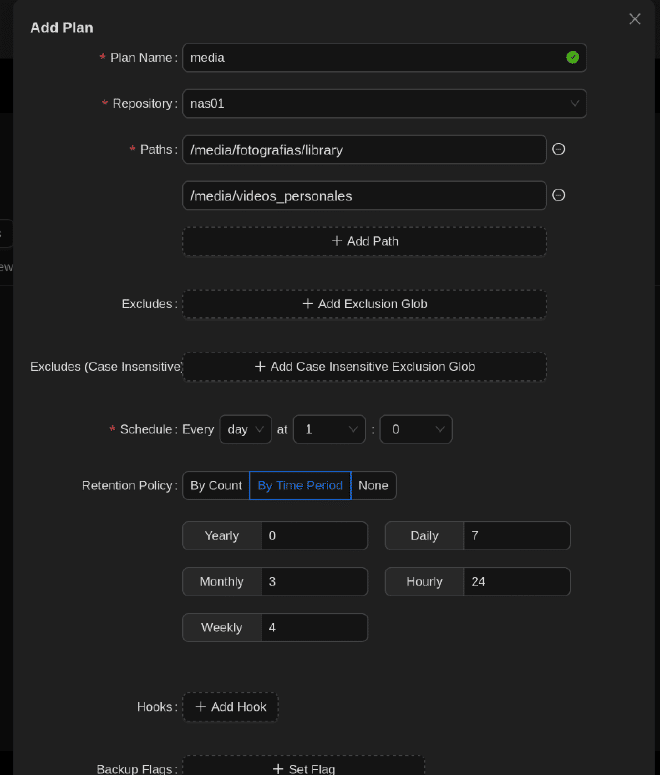The width and height of the screenshot is (660, 775).
Task: Open the schedule hour dropdown
Action: (x=329, y=430)
